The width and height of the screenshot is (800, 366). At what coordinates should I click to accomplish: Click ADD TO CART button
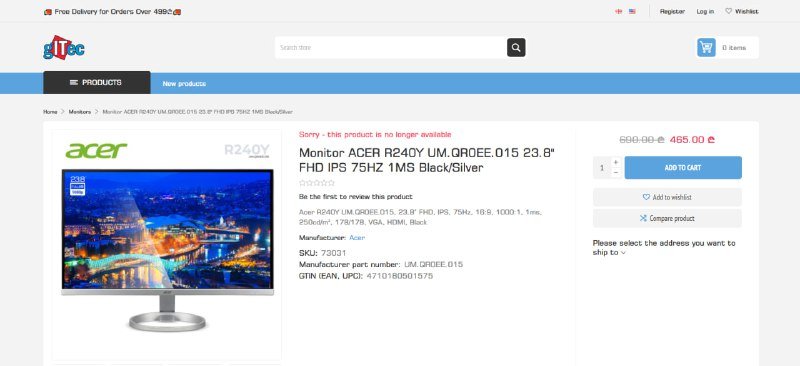(x=683, y=167)
